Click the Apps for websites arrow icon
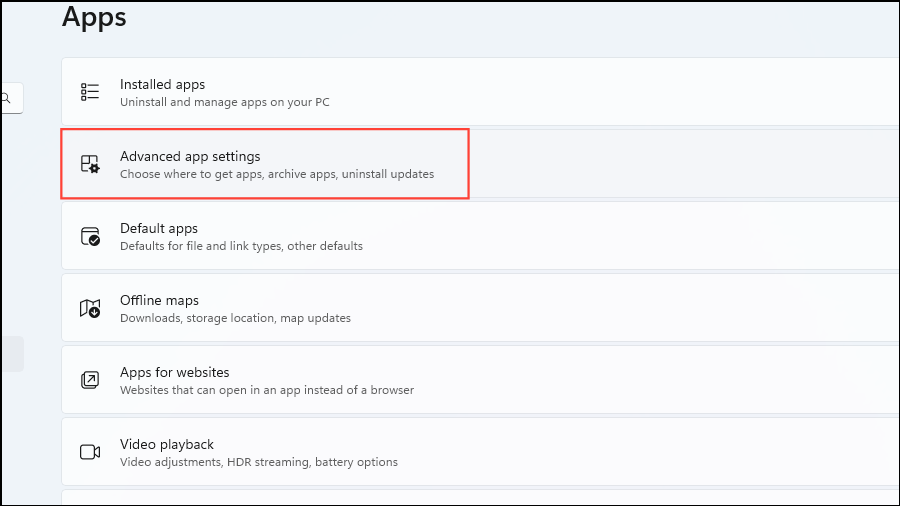 90,380
